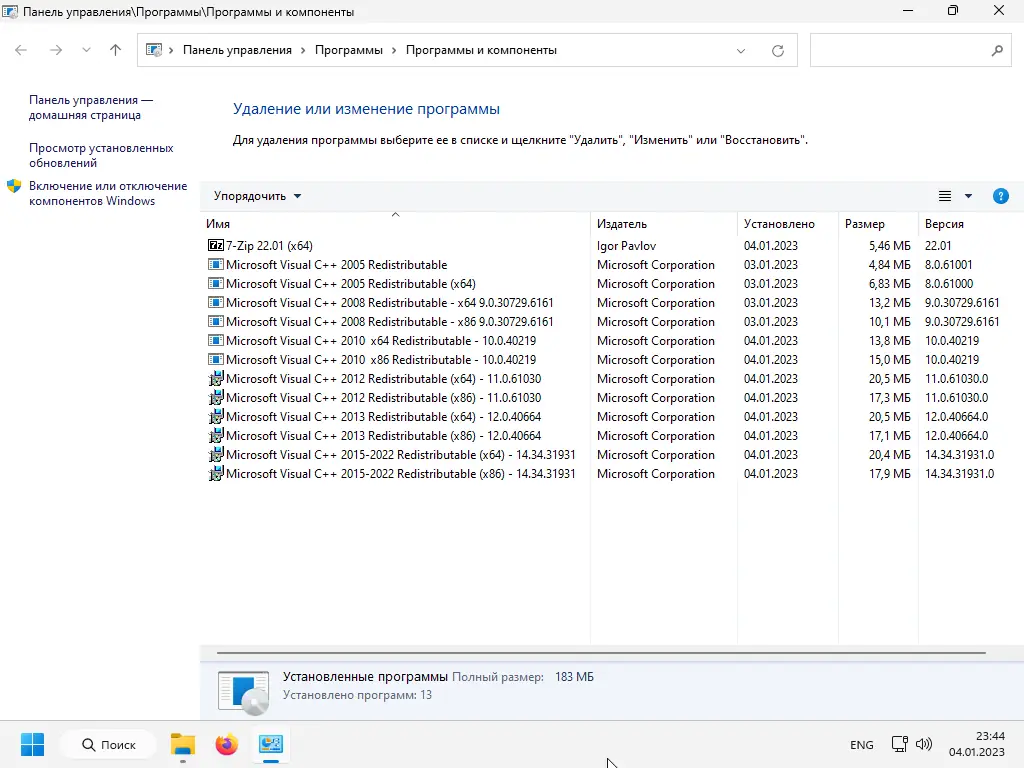1024x768 pixels.
Task: Click the search magnifier icon in the search box
Action: click(997, 50)
